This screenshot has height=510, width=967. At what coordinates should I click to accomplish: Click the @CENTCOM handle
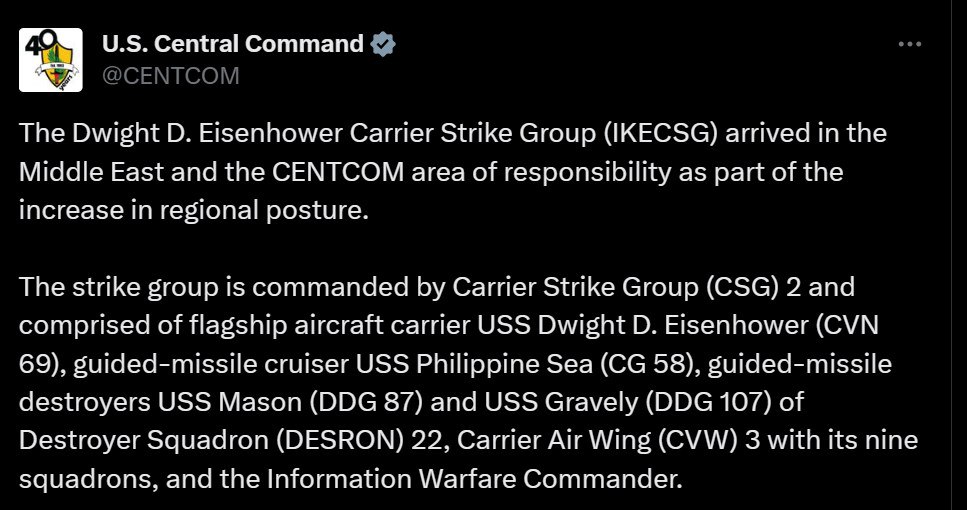[171, 76]
